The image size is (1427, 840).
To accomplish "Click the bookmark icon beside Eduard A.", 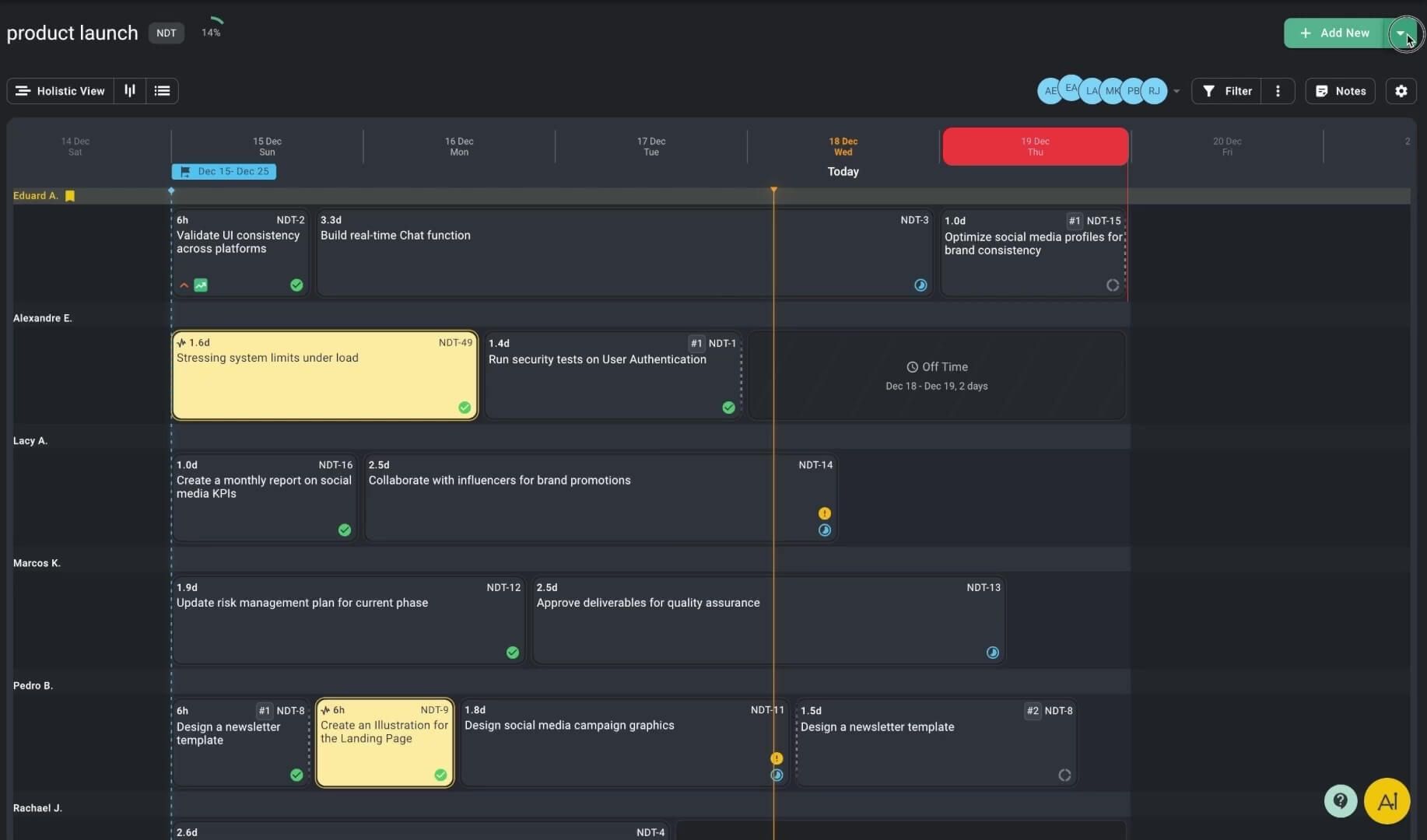I will [x=70, y=196].
